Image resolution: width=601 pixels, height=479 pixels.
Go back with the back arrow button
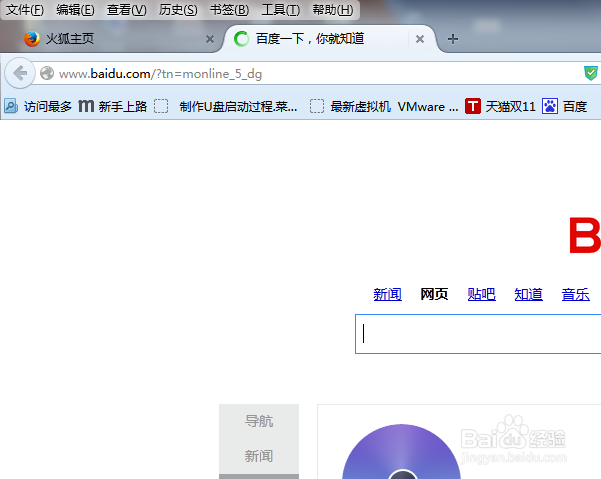click(20, 73)
